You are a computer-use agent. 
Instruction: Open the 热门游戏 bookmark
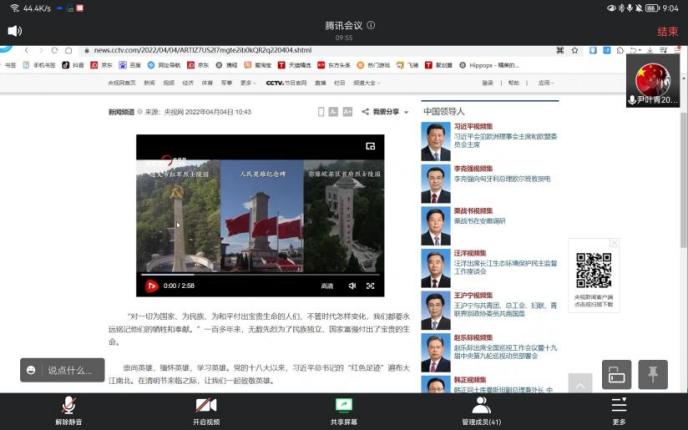pyautogui.click(x=373, y=65)
